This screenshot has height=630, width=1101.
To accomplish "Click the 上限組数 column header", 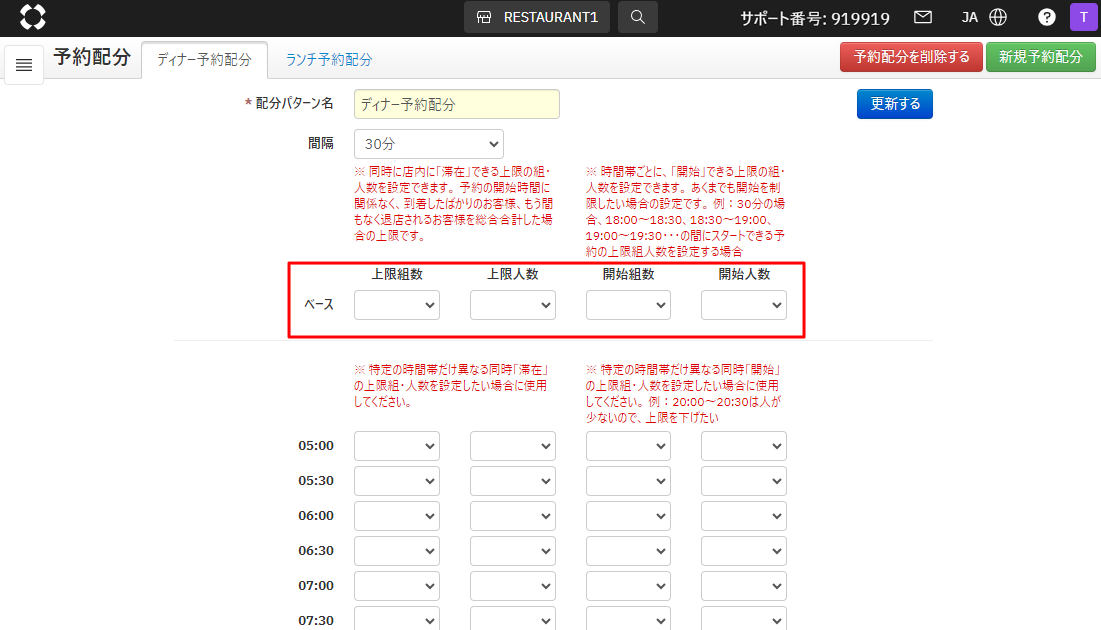I will (x=397, y=275).
